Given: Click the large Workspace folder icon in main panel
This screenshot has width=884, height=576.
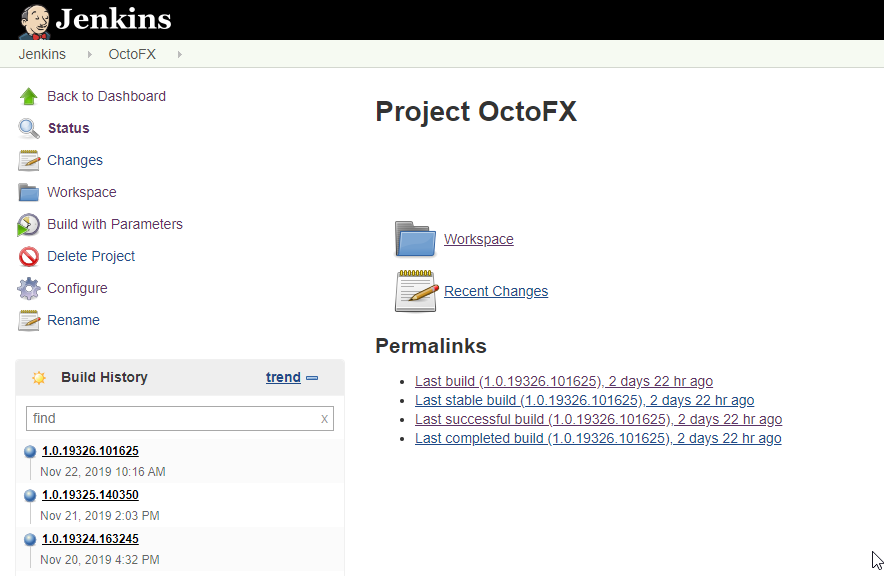Looking at the screenshot, I should tap(416, 239).
